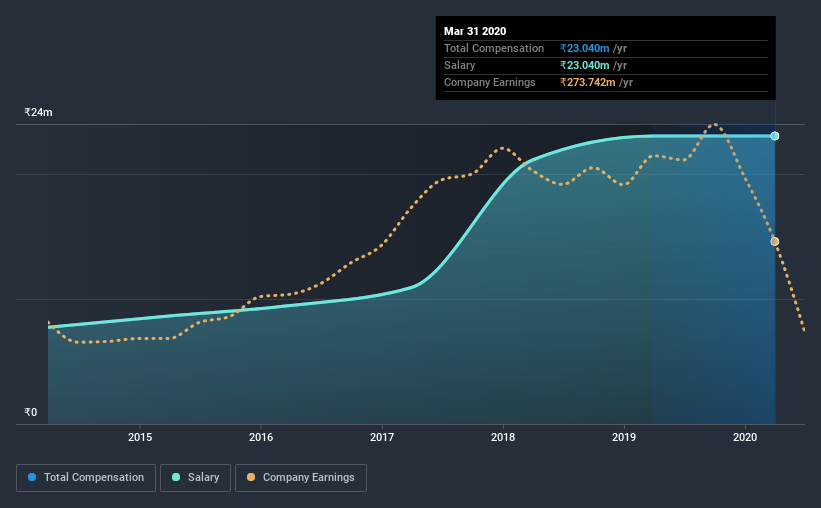Click the Total Compensation label in tooltip
This screenshot has width=821, height=508.
point(494,48)
